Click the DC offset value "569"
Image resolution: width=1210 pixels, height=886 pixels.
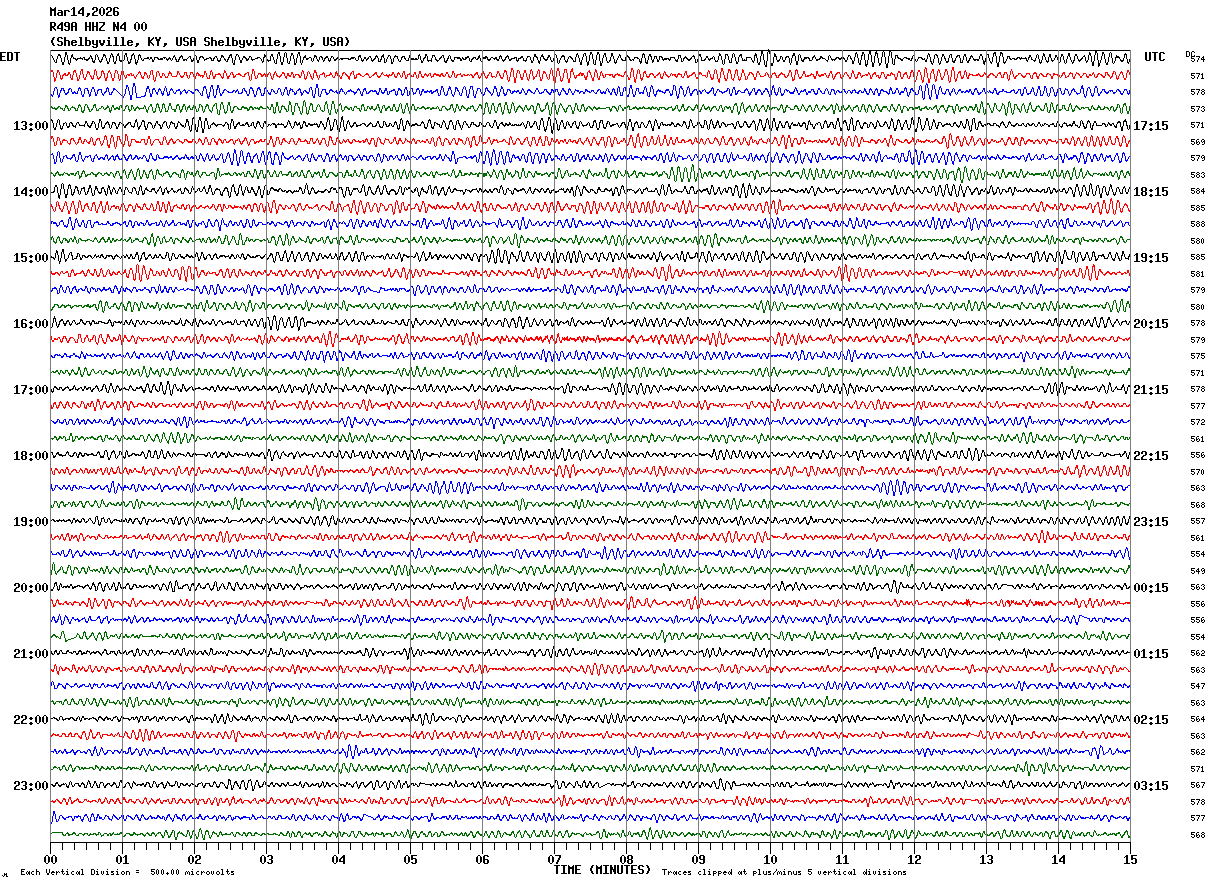coord(1197,142)
